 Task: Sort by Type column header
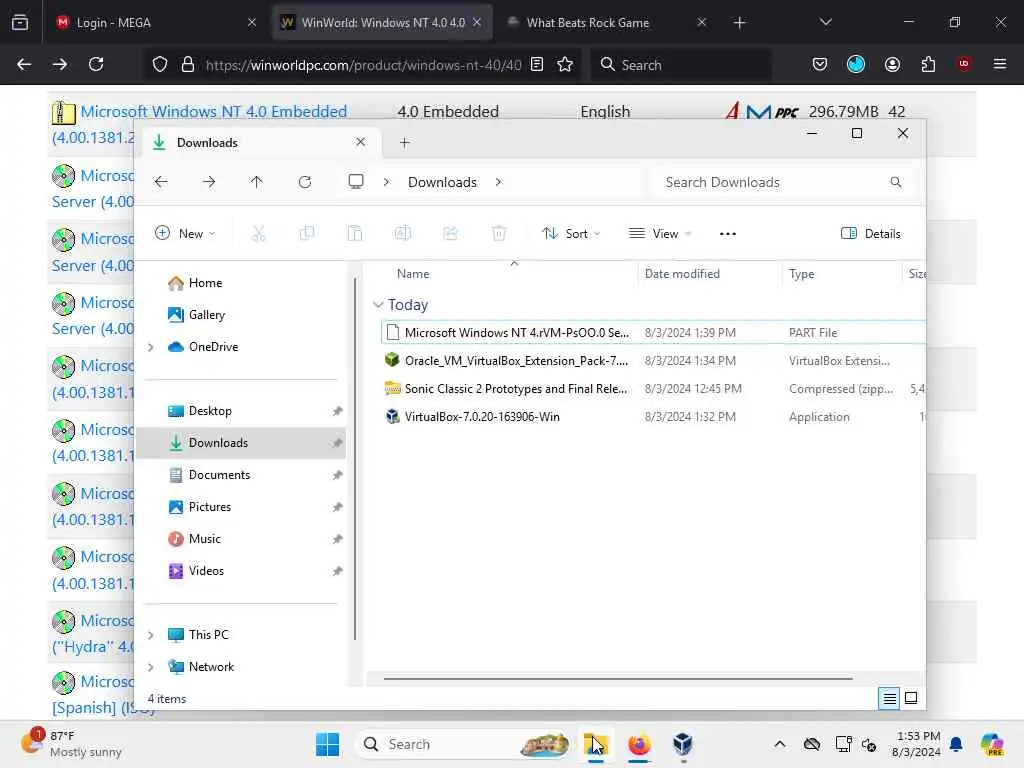801,274
